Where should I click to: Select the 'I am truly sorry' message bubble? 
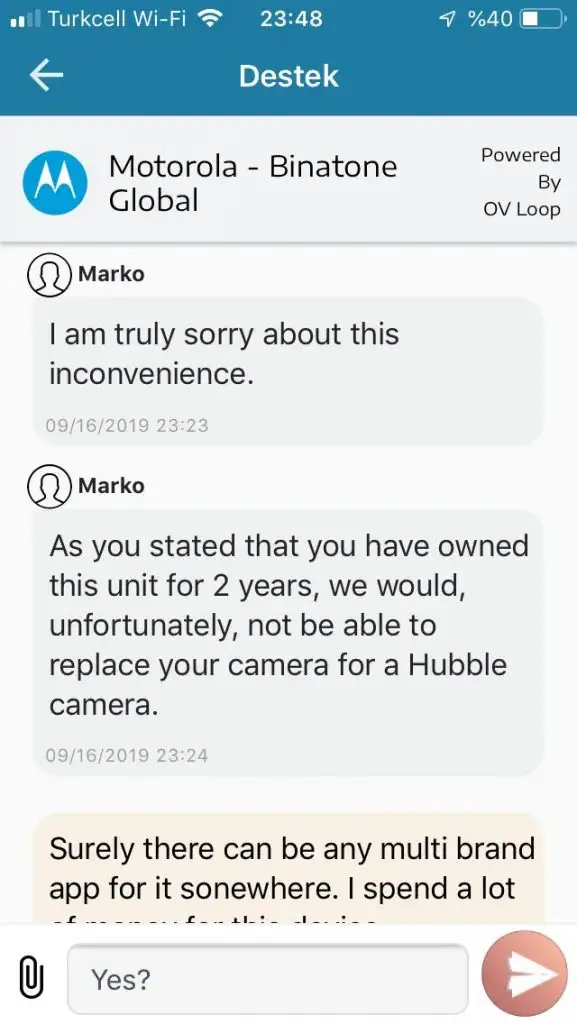pos(288,371)
